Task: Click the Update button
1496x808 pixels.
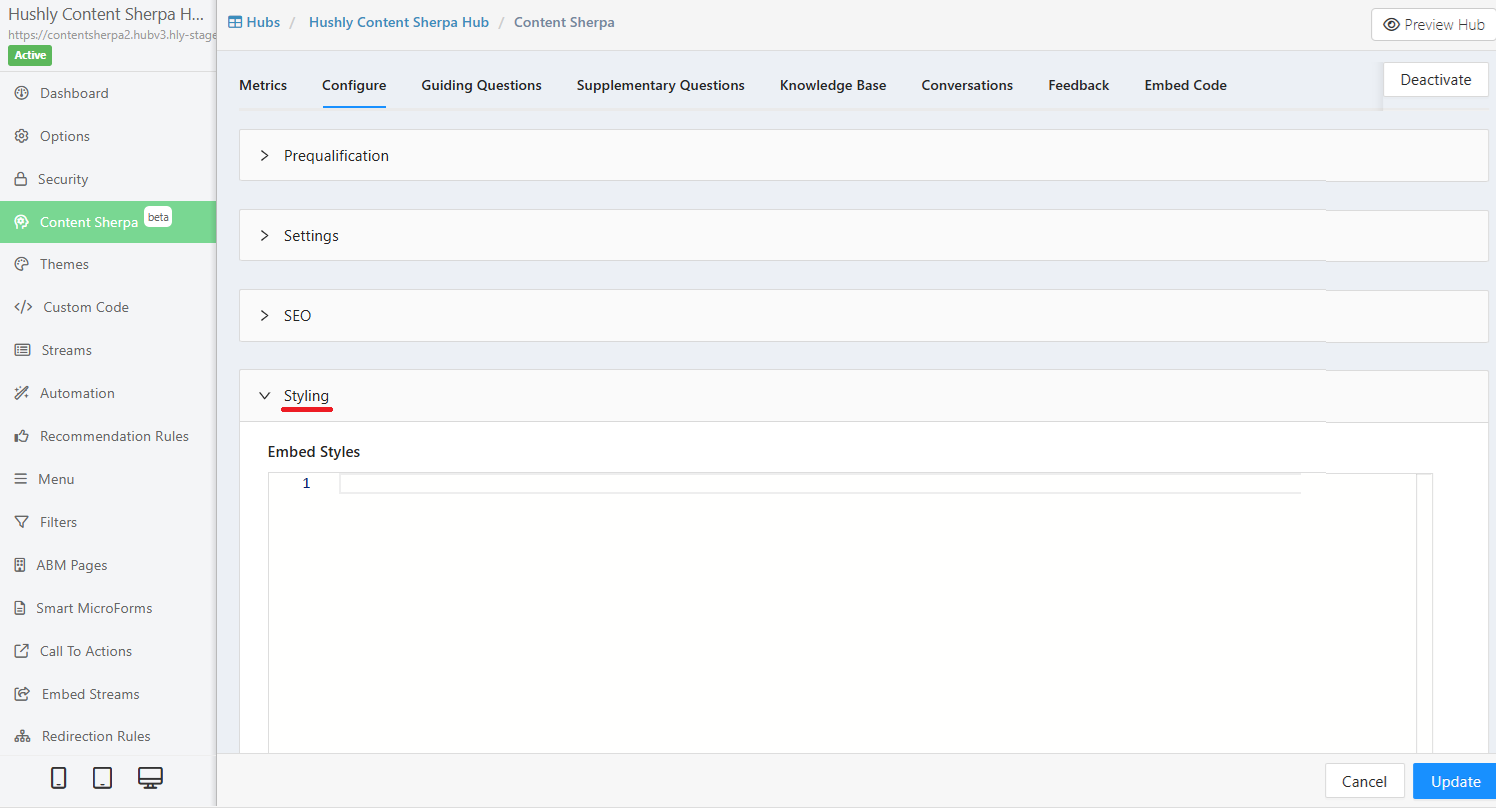Action: pyautogui.click(x=1455, y=781)
